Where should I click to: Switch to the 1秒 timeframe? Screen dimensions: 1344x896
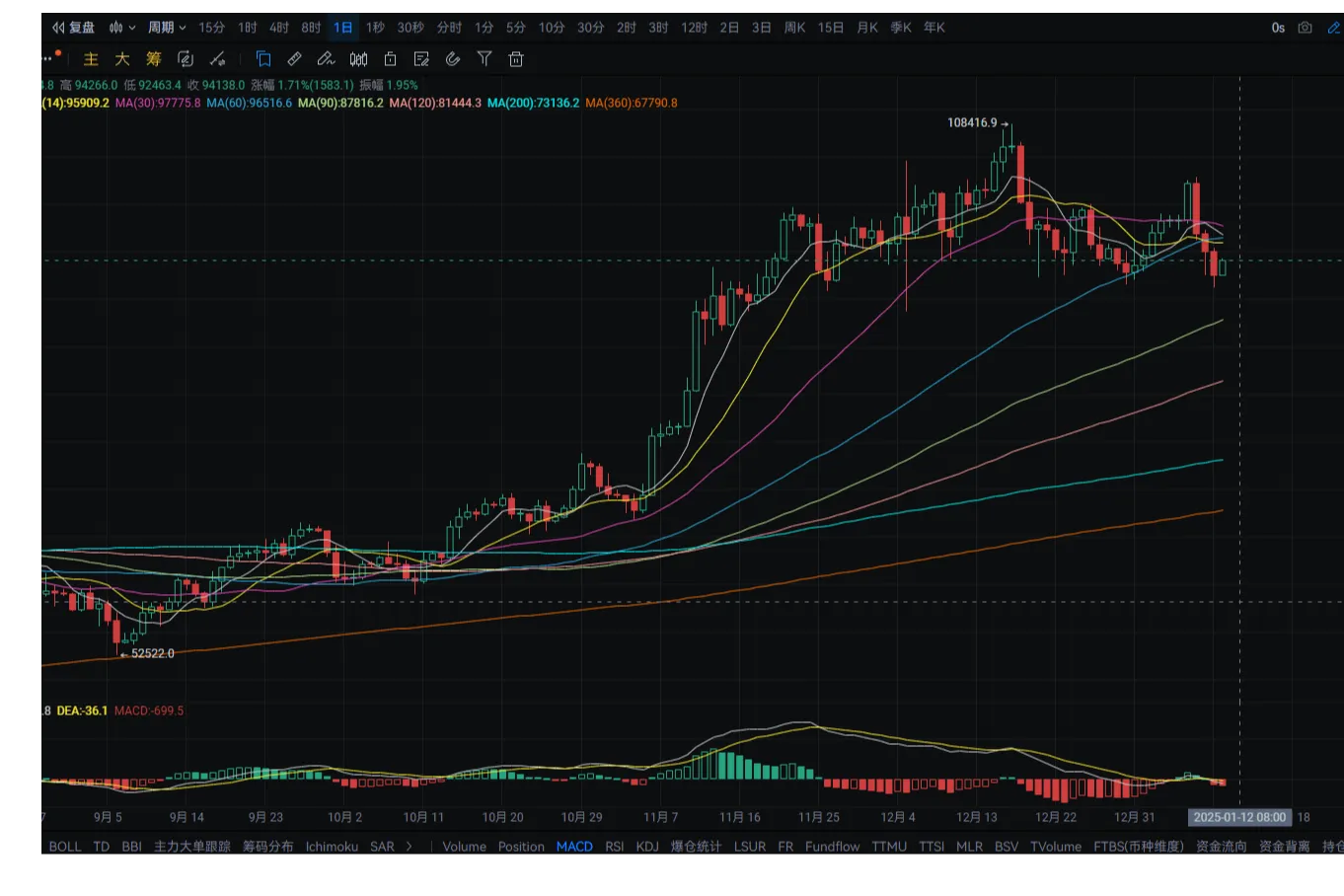(375, 28)
